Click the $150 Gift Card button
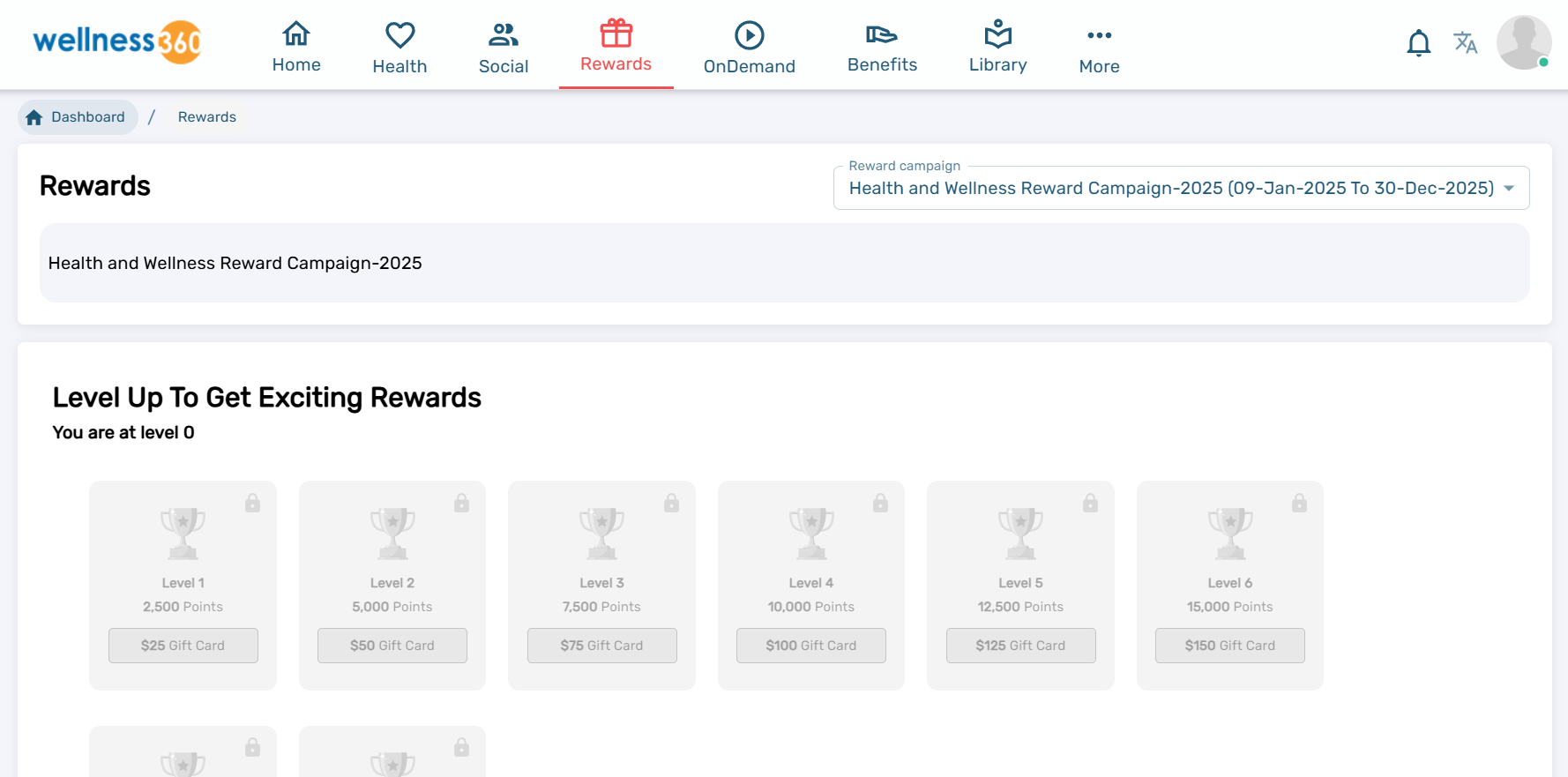Screen dimensions: 1568x777 1230,646
